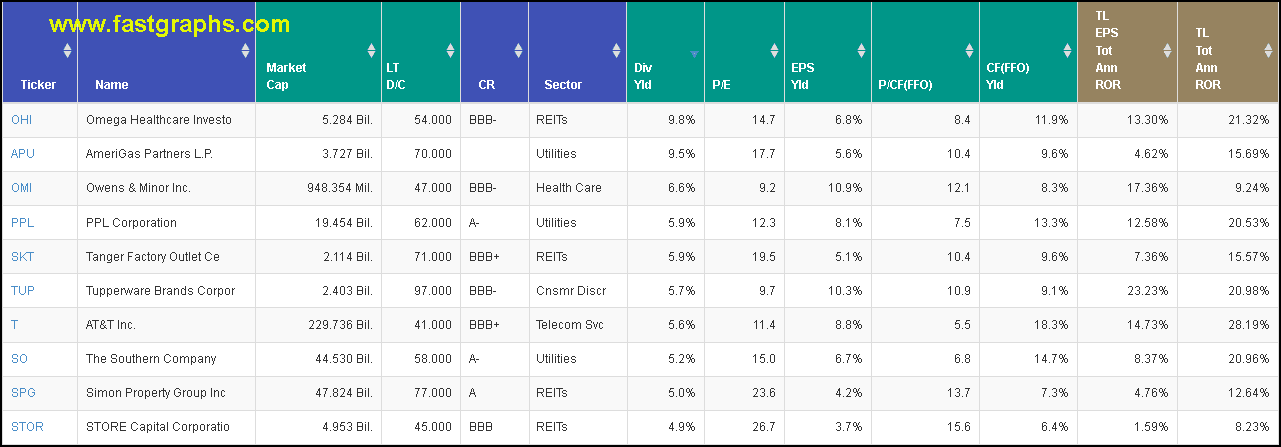Open the SPG ticker link
The height and width of the screenshot is (447, 1281).
[23, 393]
